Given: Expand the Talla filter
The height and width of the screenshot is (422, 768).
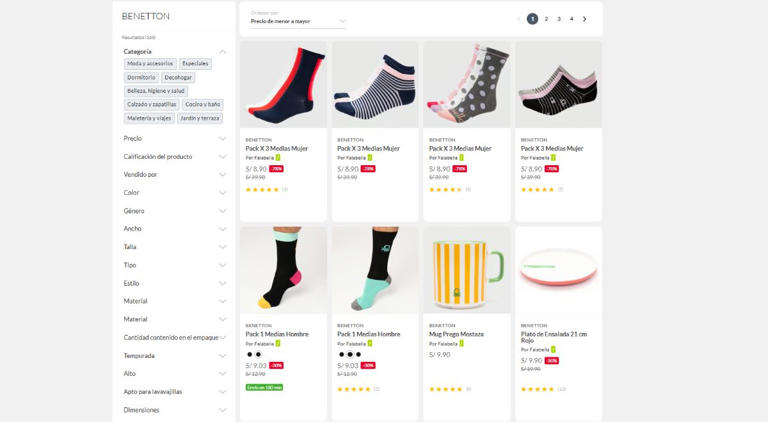Looking at the screenshot, I should [x=222, y=247].
